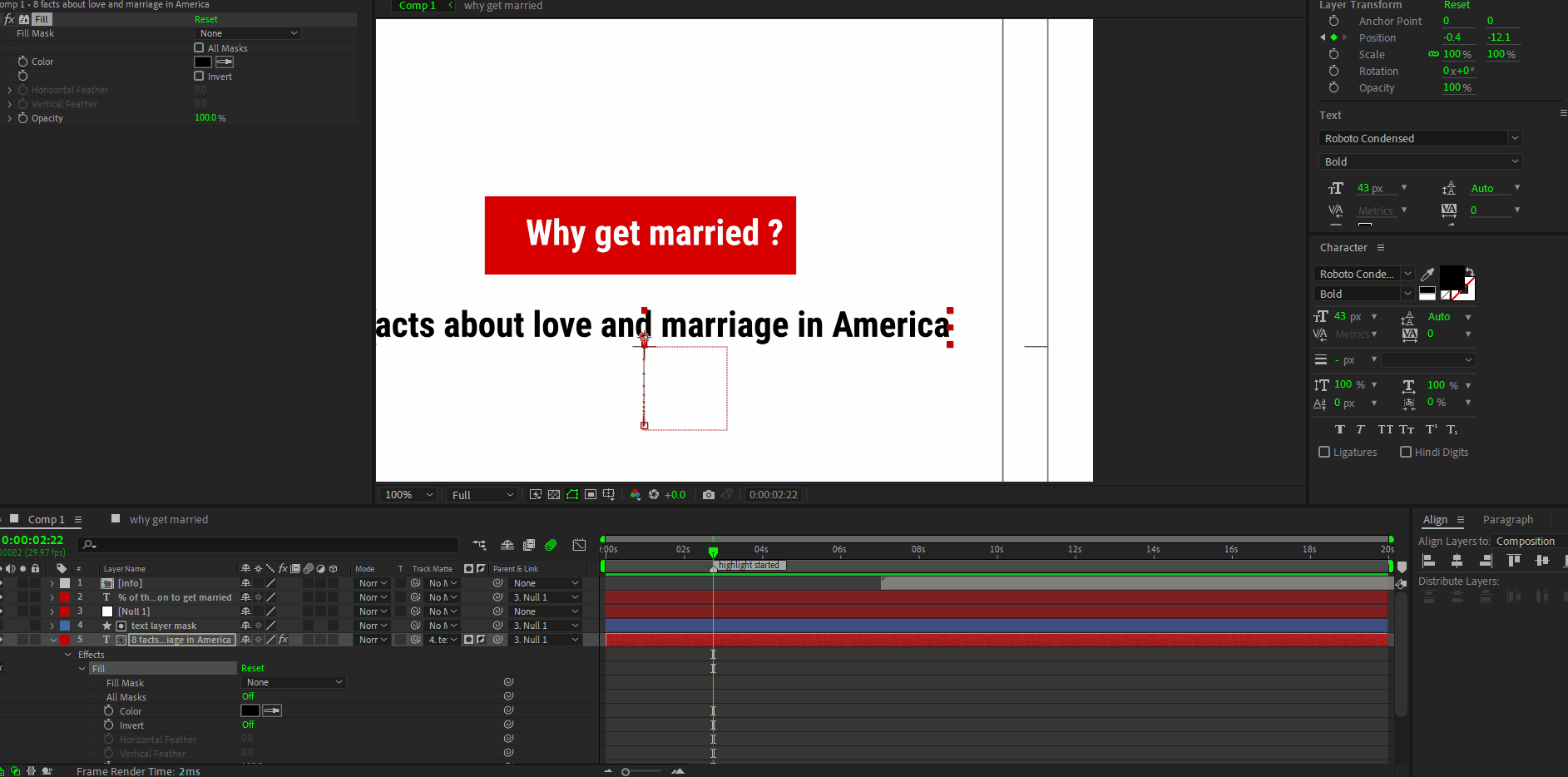Open the Full resolution dropdown
The width and height of the screenshot is (1568, 777).
pos(482,495)
